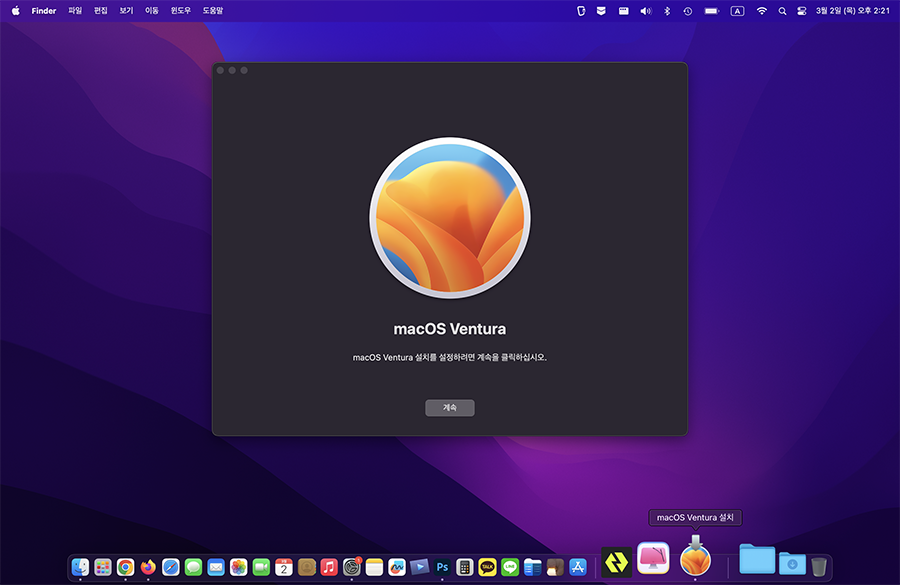Open the Downloads folder in the Dock

tap(792, 563)
